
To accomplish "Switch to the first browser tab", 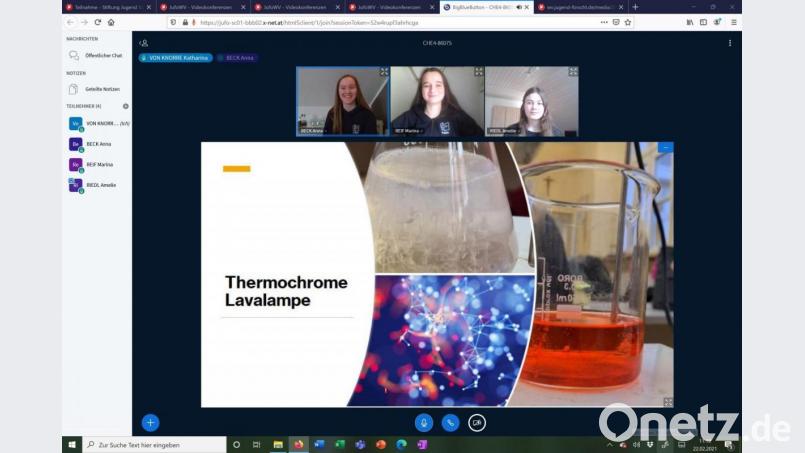I will (105, 7).
